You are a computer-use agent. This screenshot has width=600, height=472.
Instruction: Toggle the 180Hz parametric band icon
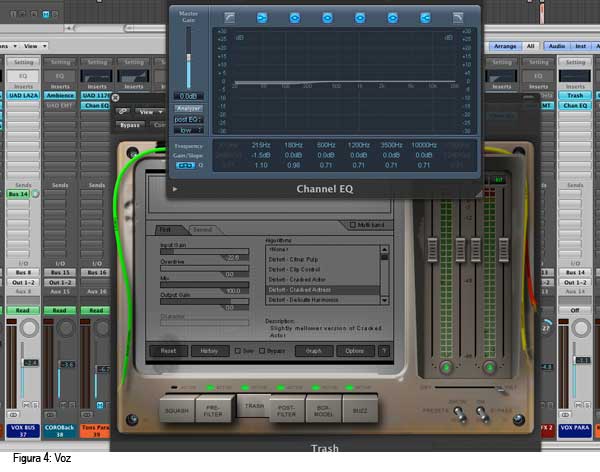(x=295, y=18)
